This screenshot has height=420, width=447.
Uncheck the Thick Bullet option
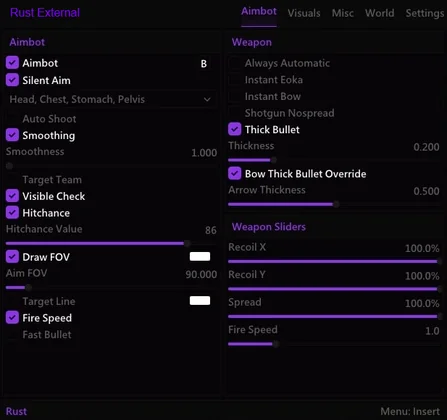point(235,129)
